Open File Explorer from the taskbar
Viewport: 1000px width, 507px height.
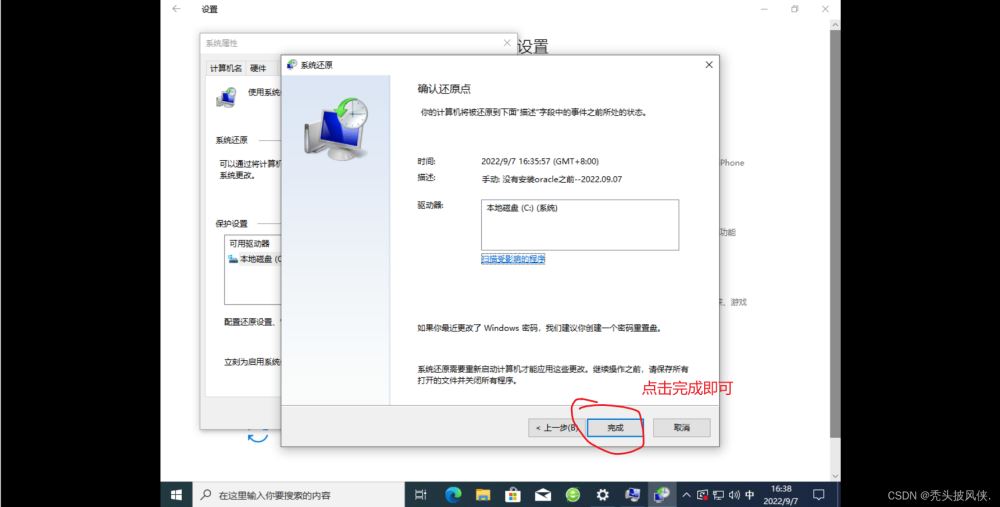point(482,494)
